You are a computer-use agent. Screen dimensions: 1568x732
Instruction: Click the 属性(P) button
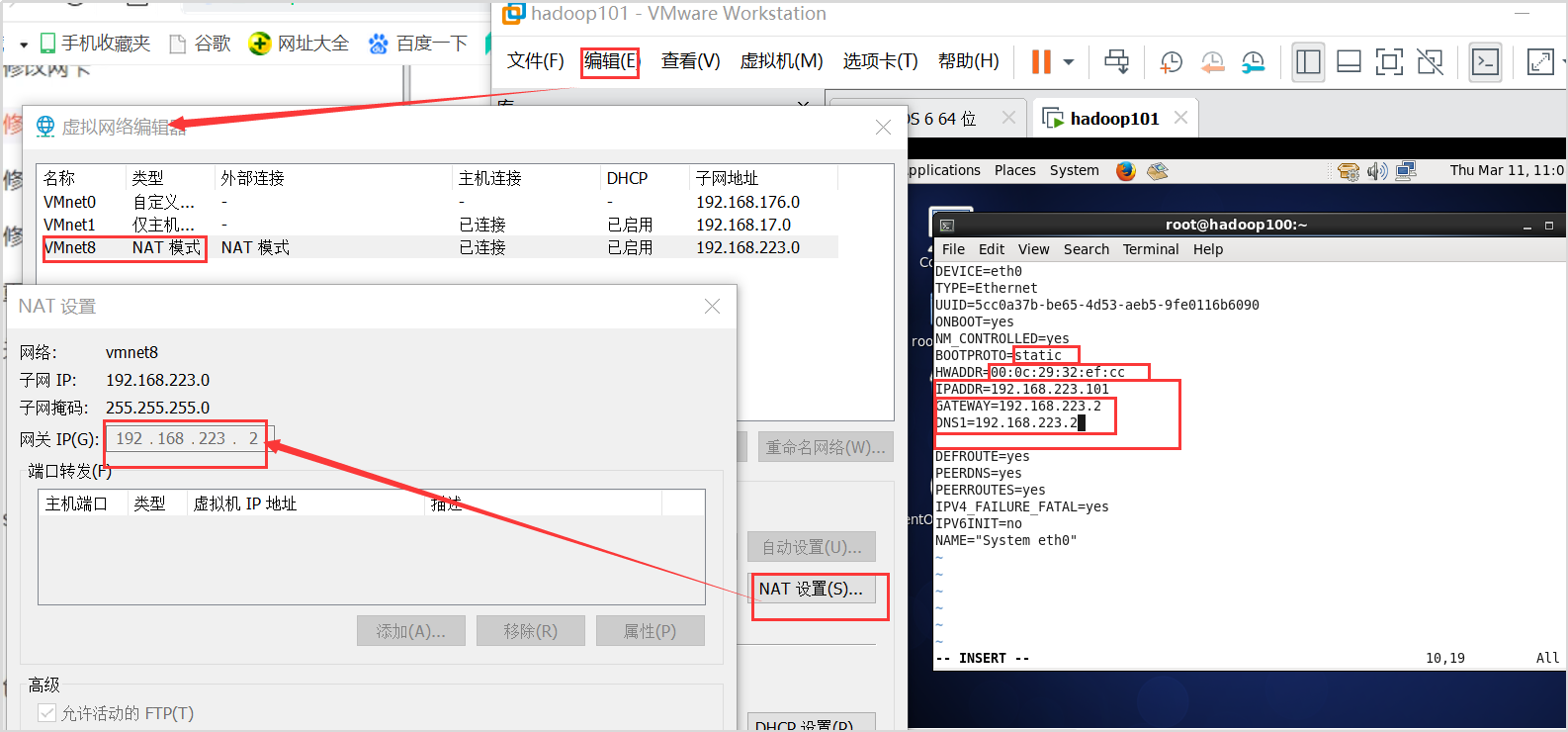coord(651,631)
